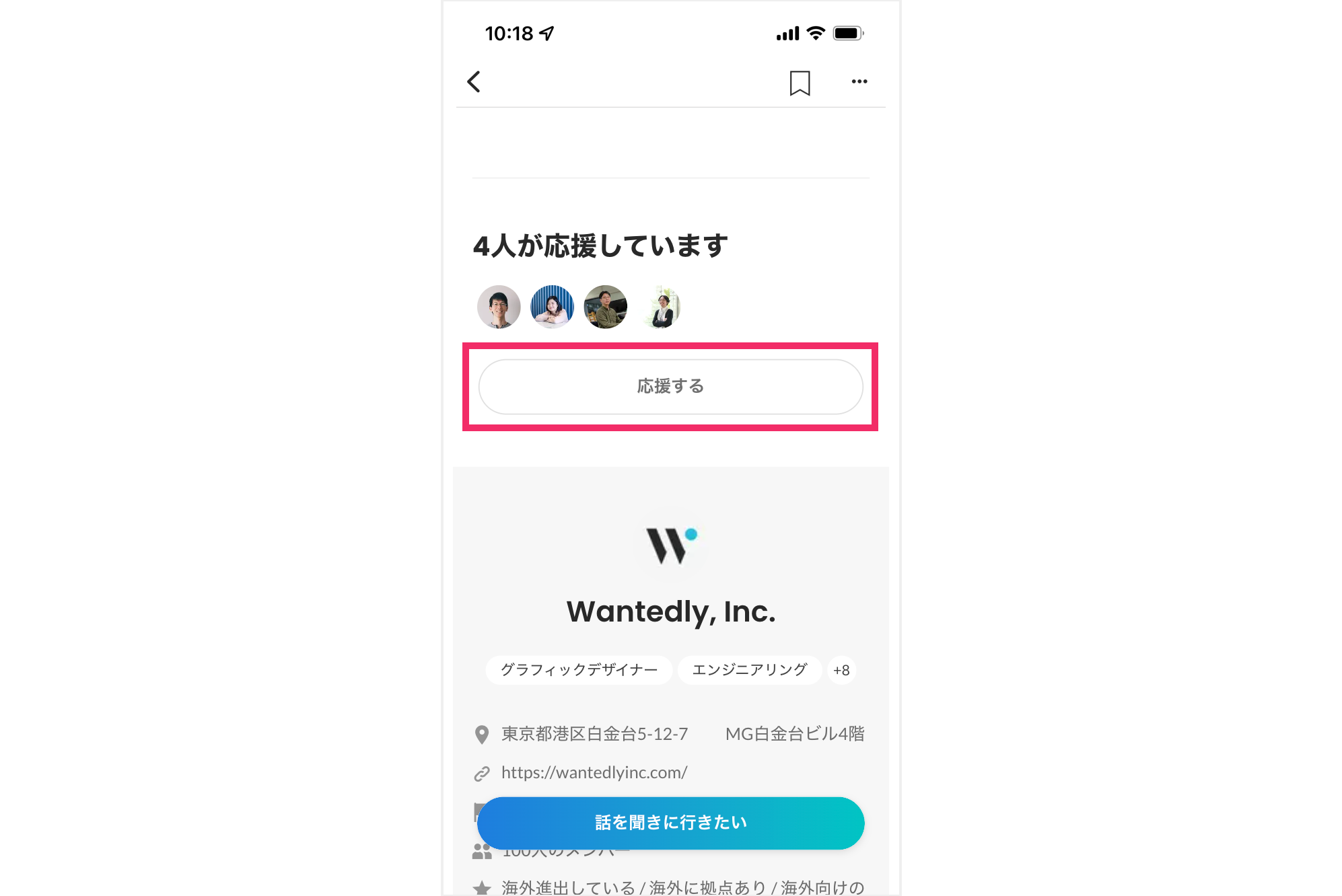Tap the link chain icon

click(x=482, y=774)
